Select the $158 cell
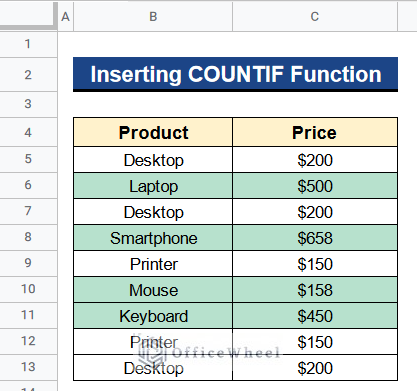417x391 pixels. click(315, 290)
